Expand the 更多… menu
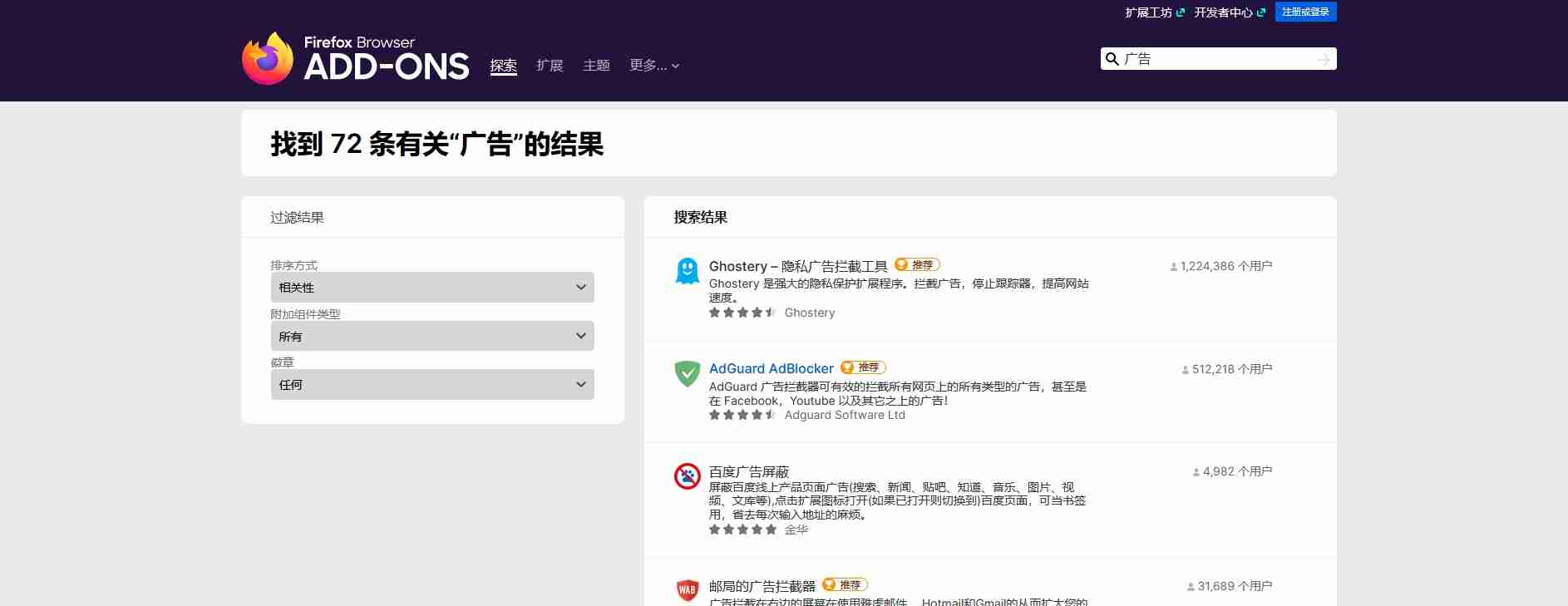Screen dimensions: 1568x606 pos(654,66)
